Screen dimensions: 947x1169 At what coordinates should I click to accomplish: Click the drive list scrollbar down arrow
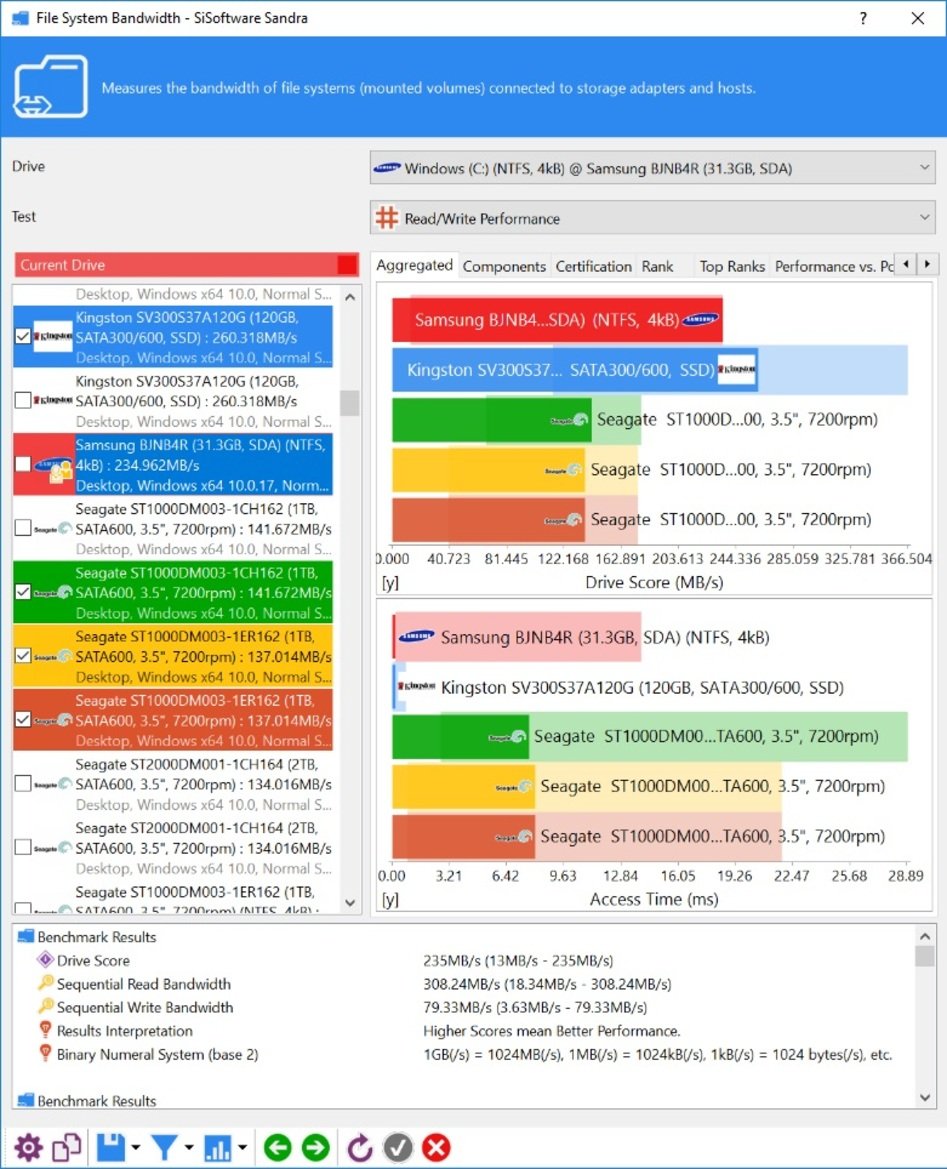point(350,903)
